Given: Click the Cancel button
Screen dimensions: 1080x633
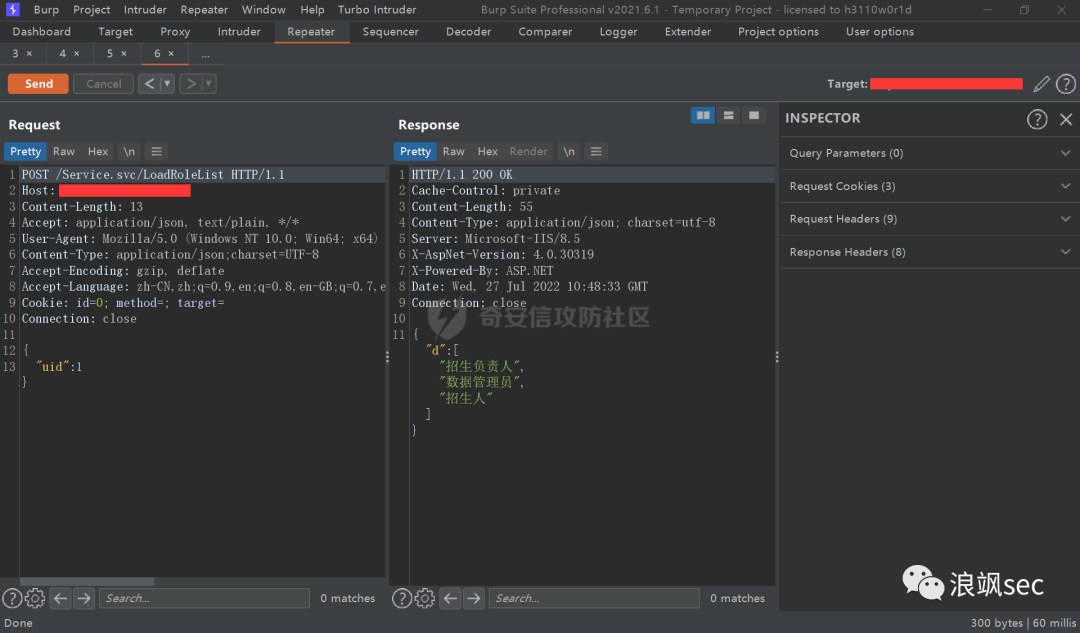Looking at the screenshot, I should (103, 83).
